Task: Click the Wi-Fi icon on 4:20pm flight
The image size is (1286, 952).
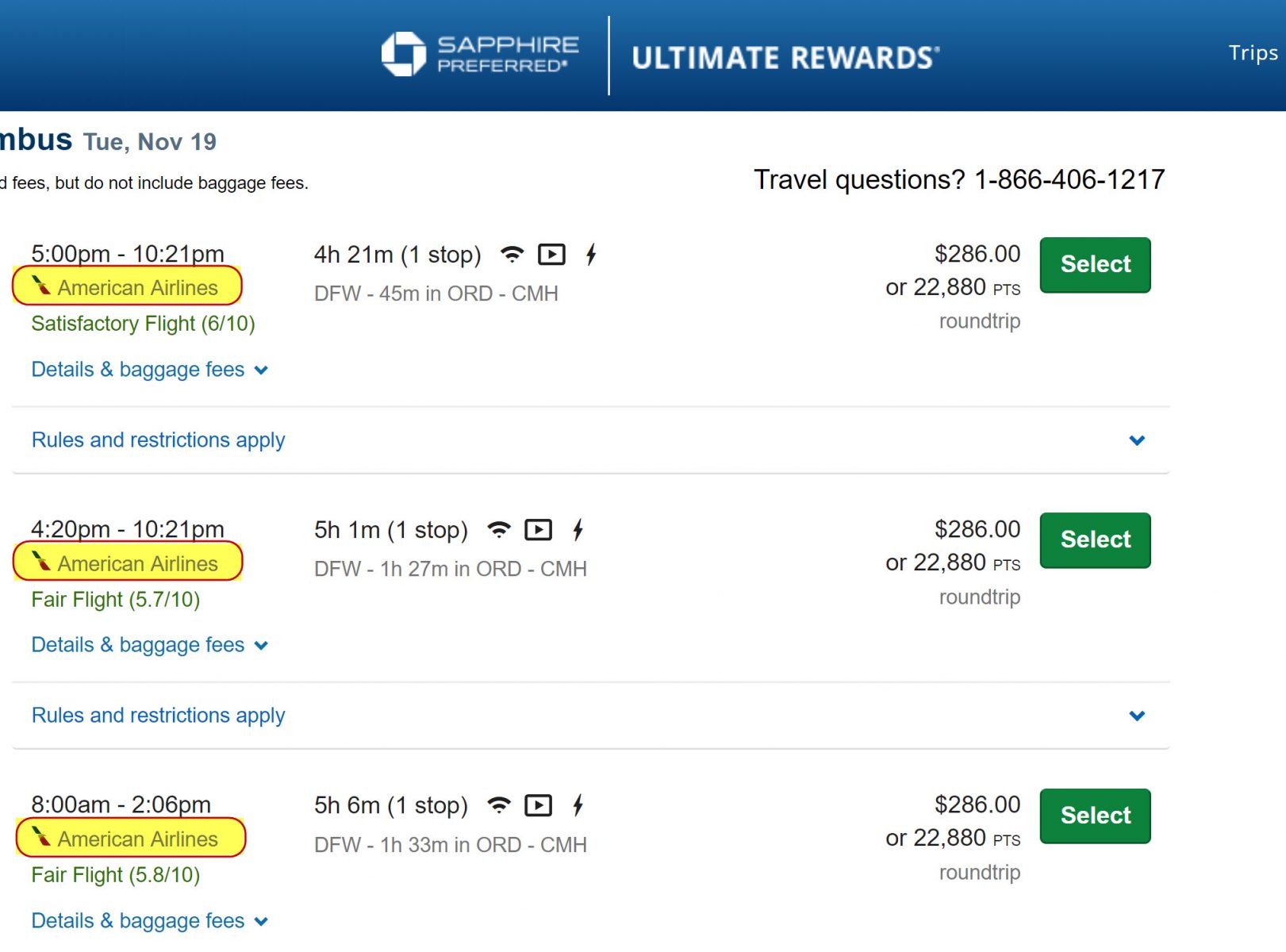Action: pos(499,530)
